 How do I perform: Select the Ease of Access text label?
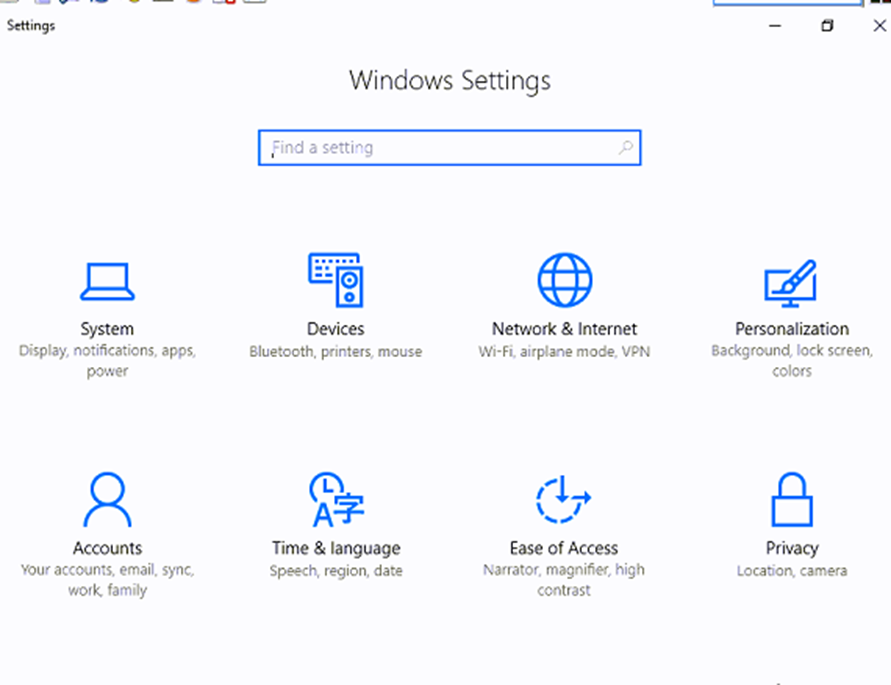coord(564,548)
